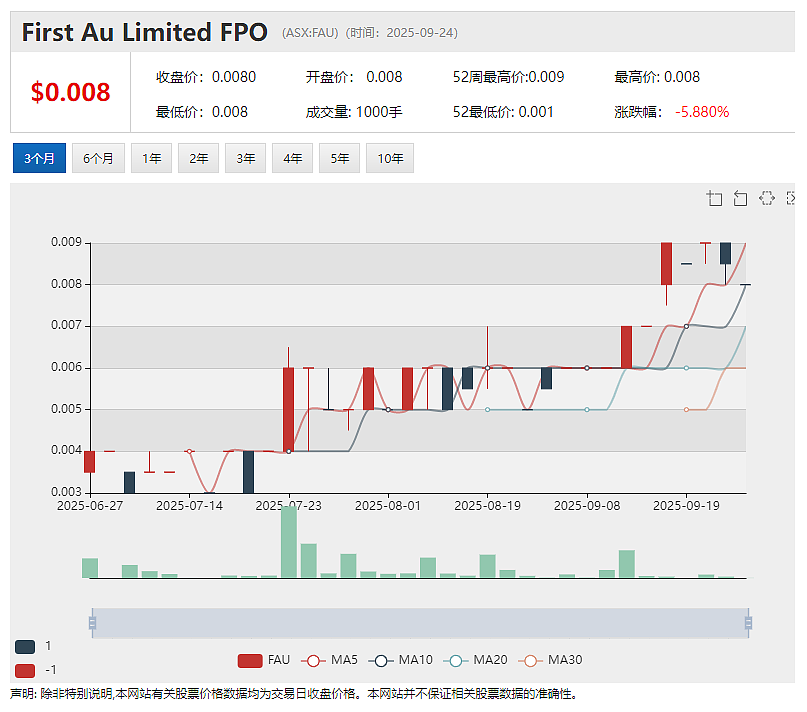Toggle the dark '1' visual map category
This screenshot has width=807, height=712.
tap(25, 647)
